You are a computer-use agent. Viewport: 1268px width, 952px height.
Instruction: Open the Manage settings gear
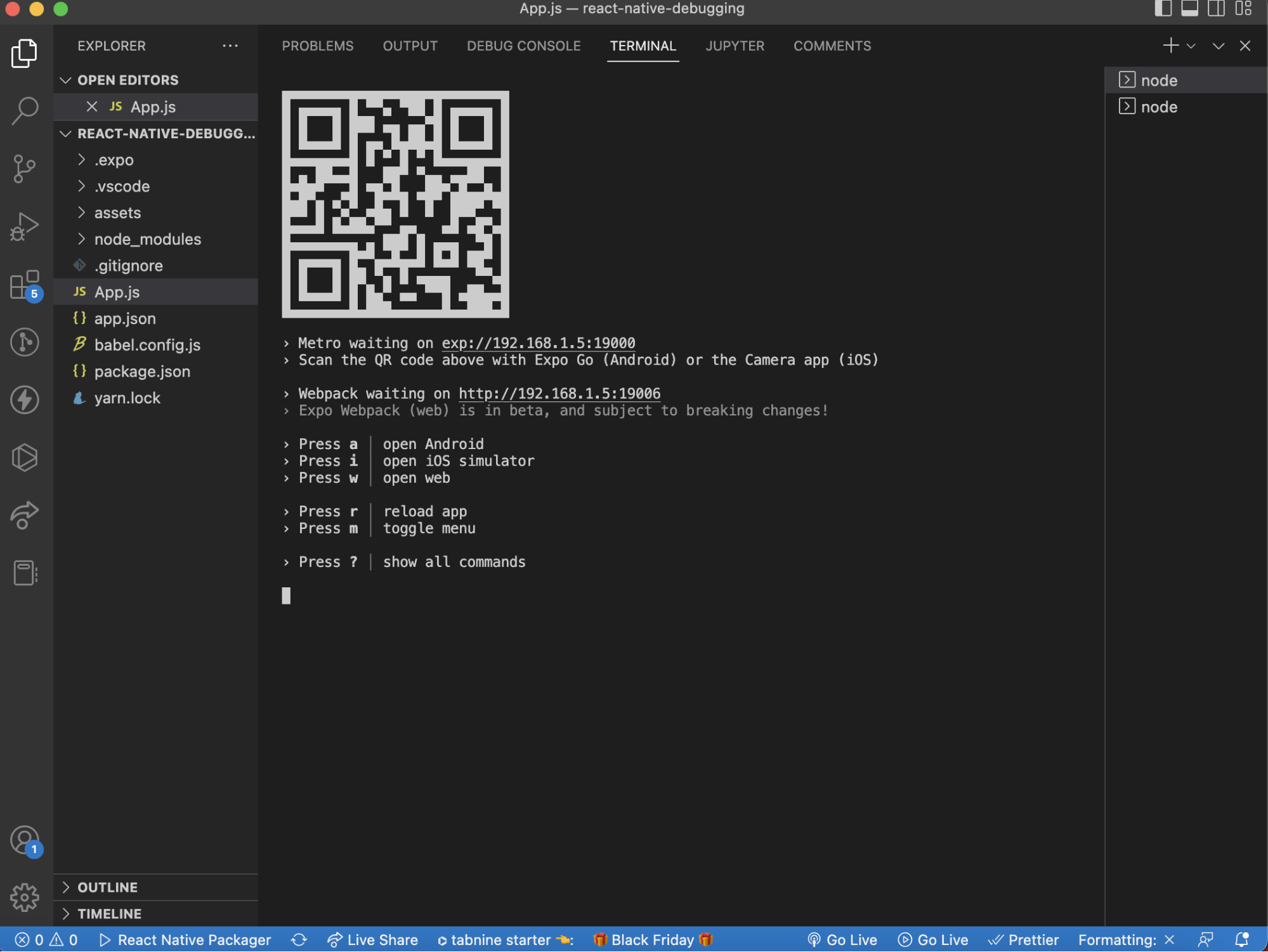tap(24, 897)
